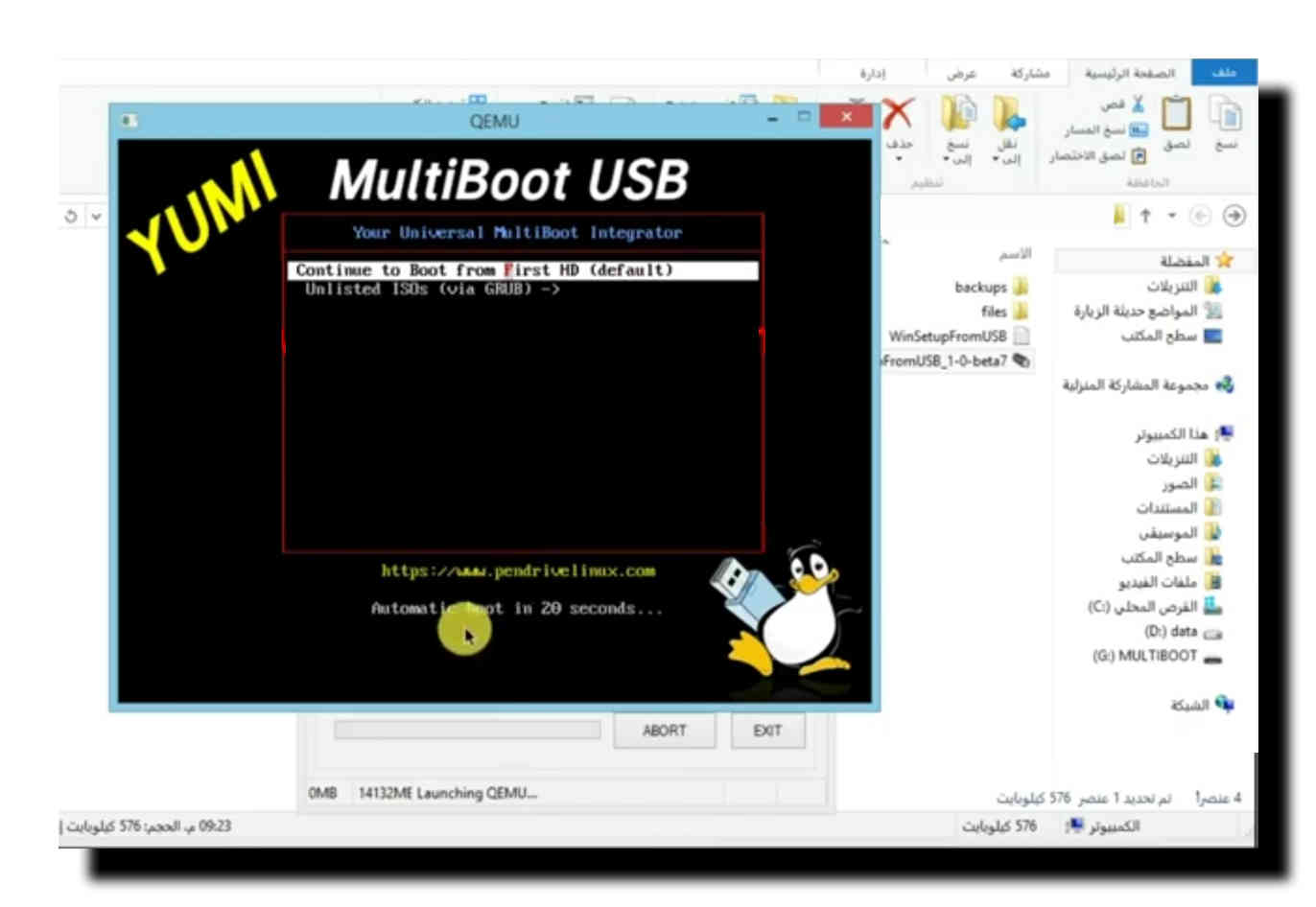
Task: Click the Copy (نسخ) icon in the Explorer ribbon
Action: pyautogui.click(x=1226, y=115)
